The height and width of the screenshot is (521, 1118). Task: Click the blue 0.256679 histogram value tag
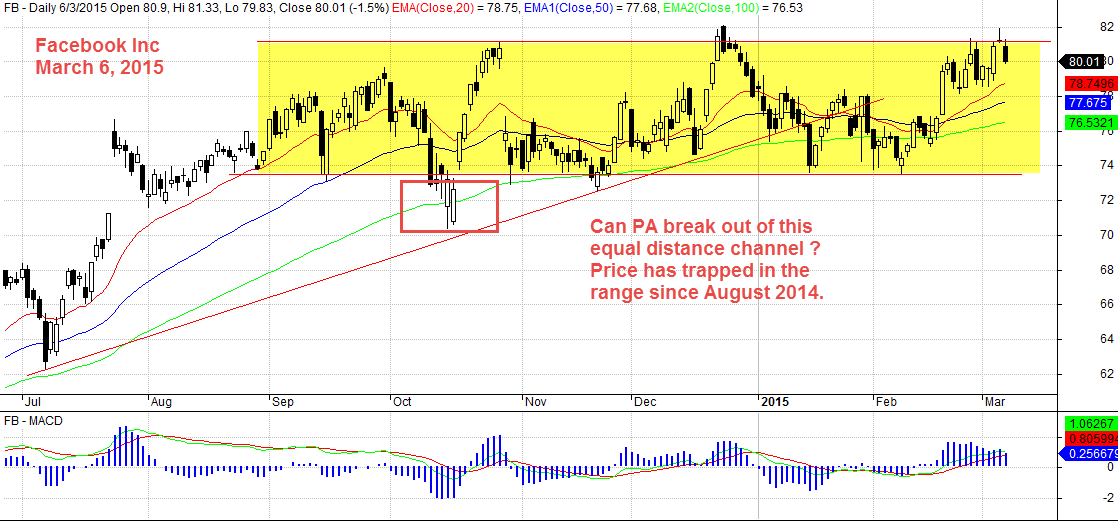(1089, 453)
